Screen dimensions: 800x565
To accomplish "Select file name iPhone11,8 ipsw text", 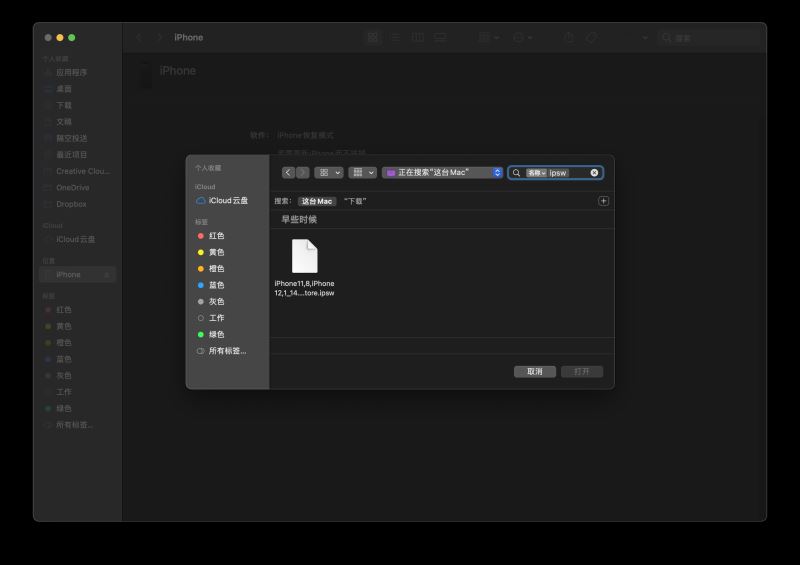I will 305,288.
